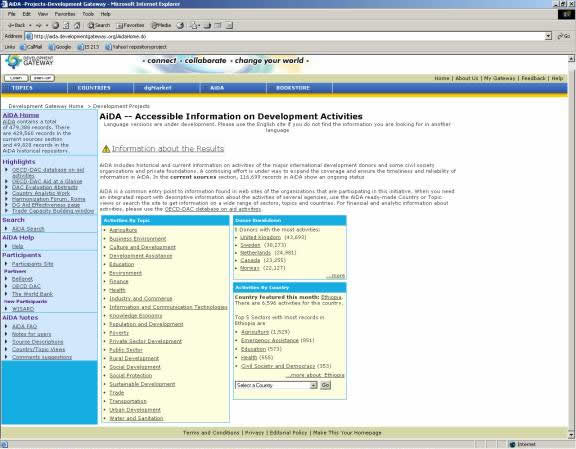The width and height of the screenshot is (576, 449).
Task: Click the Home toolbar icon
Action: click(x=77, y=25)
